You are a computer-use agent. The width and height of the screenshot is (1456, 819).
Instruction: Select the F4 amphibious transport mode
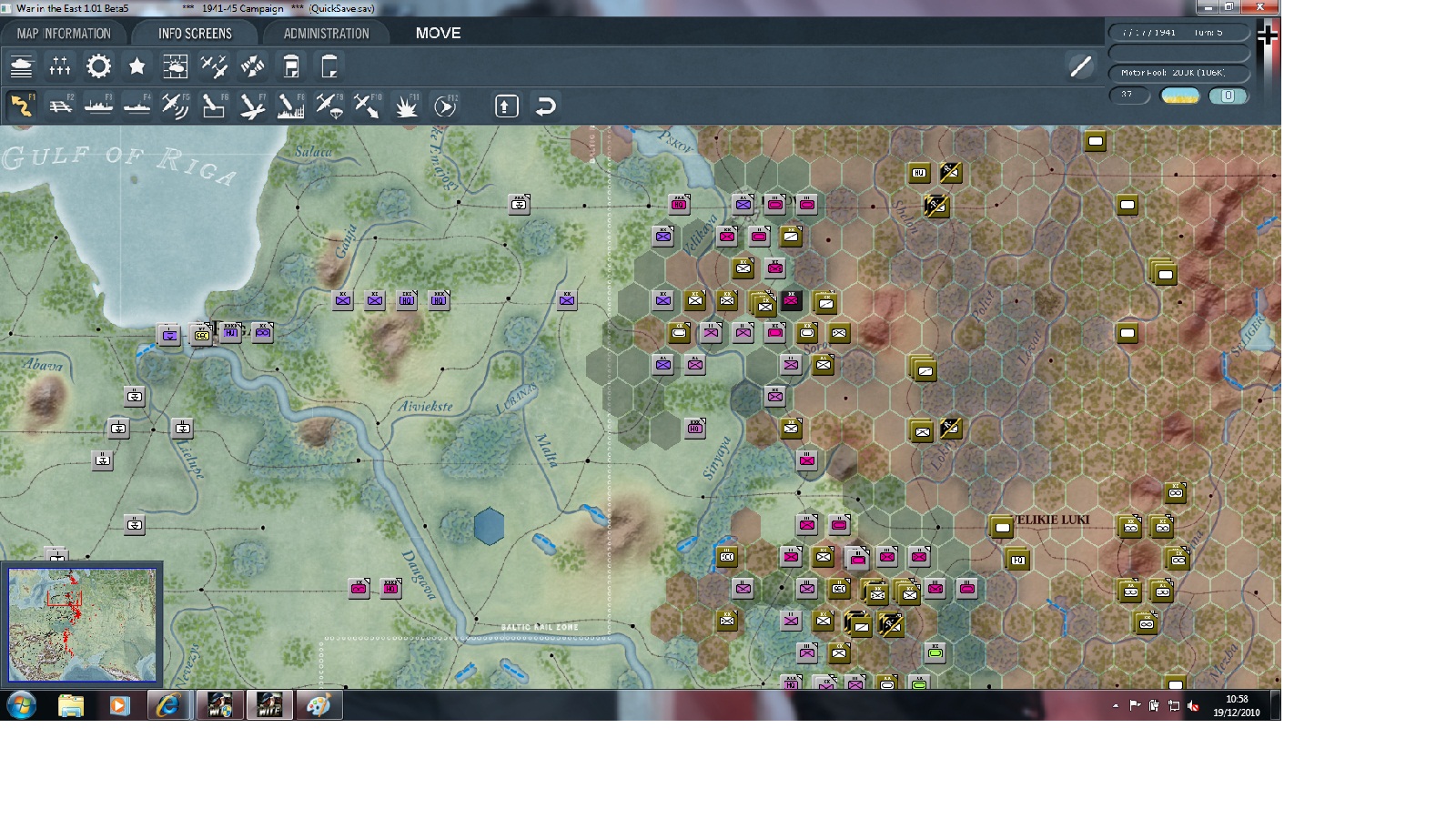[136, 106]
